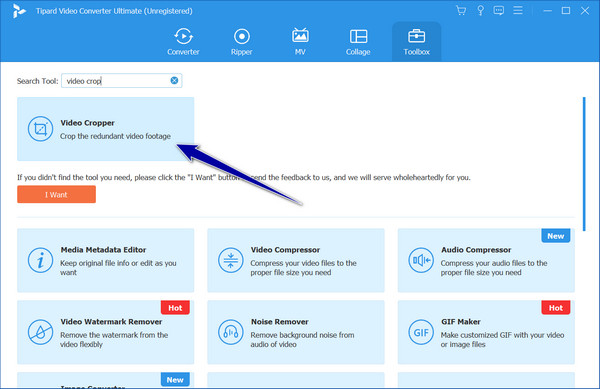Open the shopping cart purchase icon
Screen dimensions: 600x389
coord(461,11)
